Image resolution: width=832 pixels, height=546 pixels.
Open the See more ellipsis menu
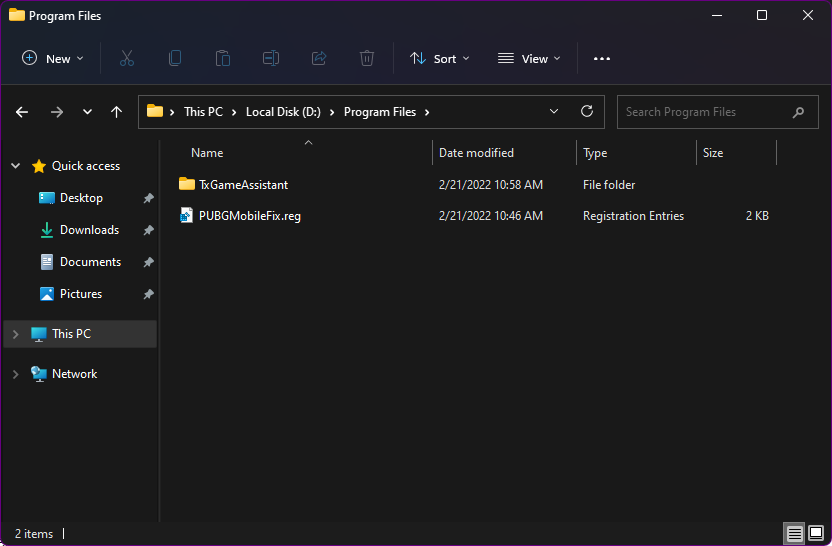(x=601, y=59)
